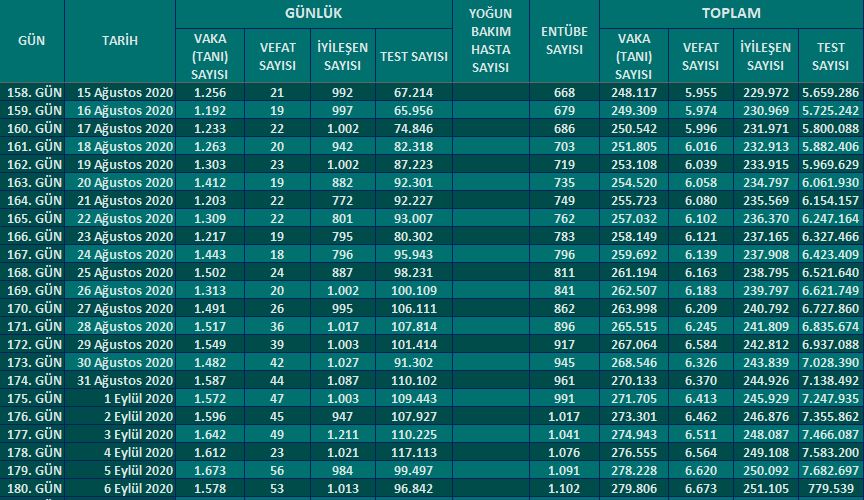Image resolution: width=864 pixels, height=500 pixels.
Task: Click the row label 170. GÜN
Action: click(34, 309)
